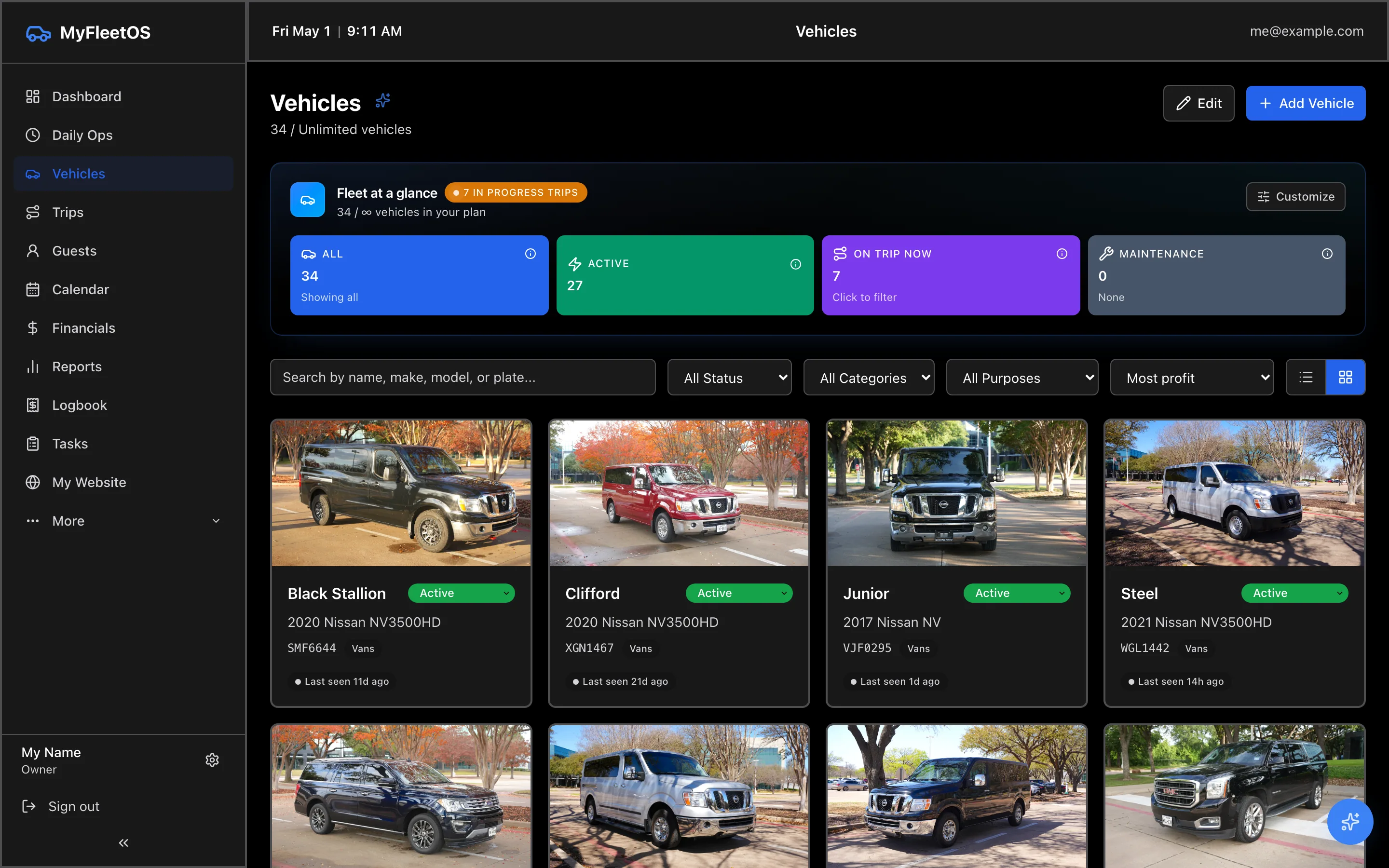Open Daily Ops from the sidebar
The width and height of the screenshot is (1389, 868).
coord(123,135)
